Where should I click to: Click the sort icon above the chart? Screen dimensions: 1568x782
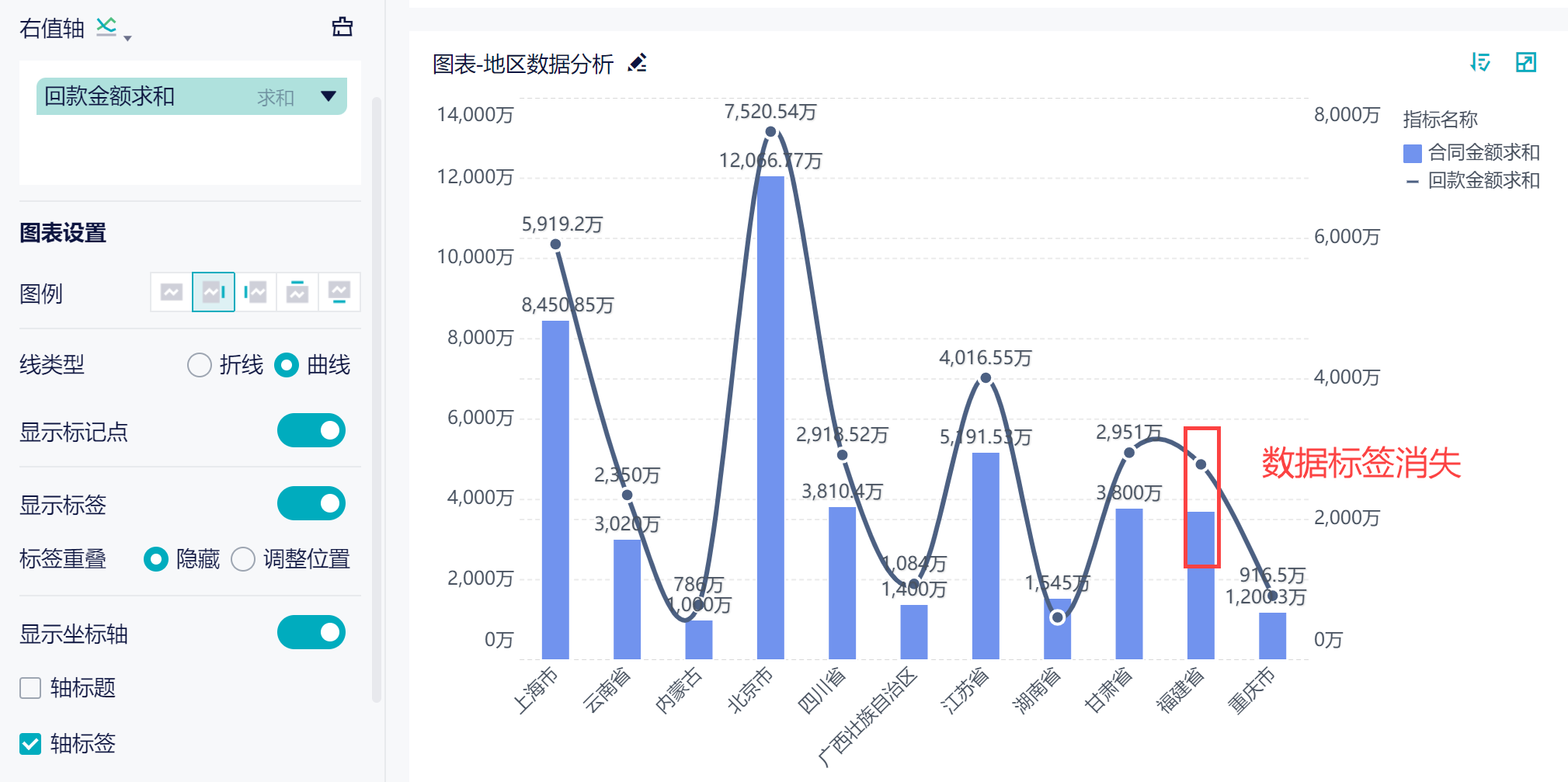pos(1480,62)
